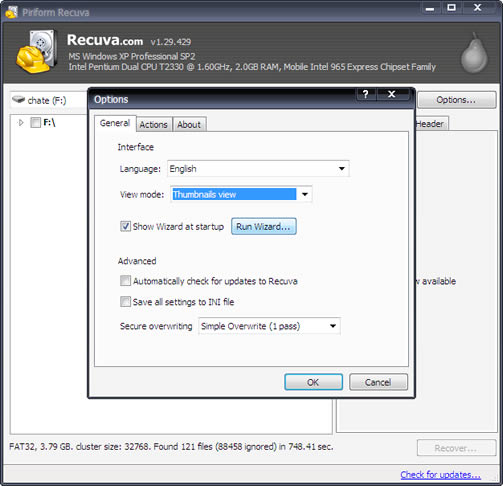The image size is (503, 486).
Task: Click the Intel Pentium Dual CPU info line
Action: point(252,67)
